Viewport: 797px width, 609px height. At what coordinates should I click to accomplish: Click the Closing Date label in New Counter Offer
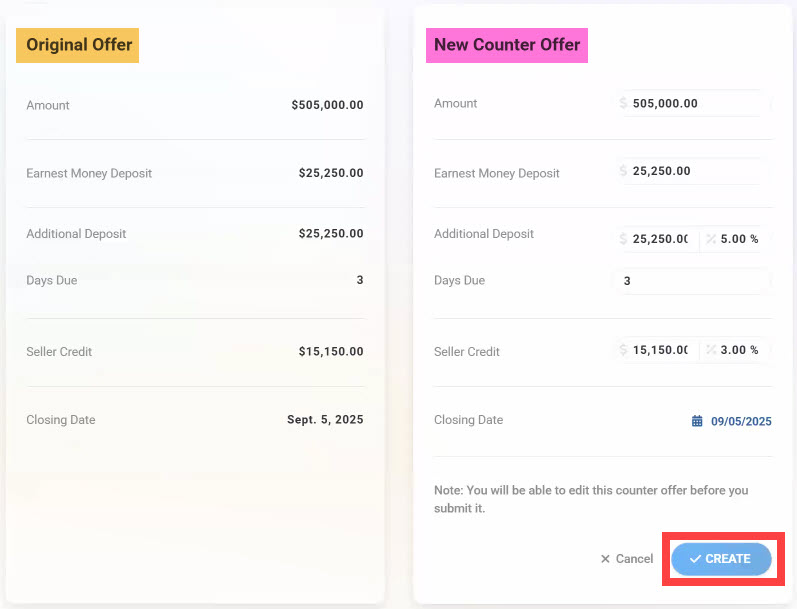pyautogui.click(x=468, y=420)
